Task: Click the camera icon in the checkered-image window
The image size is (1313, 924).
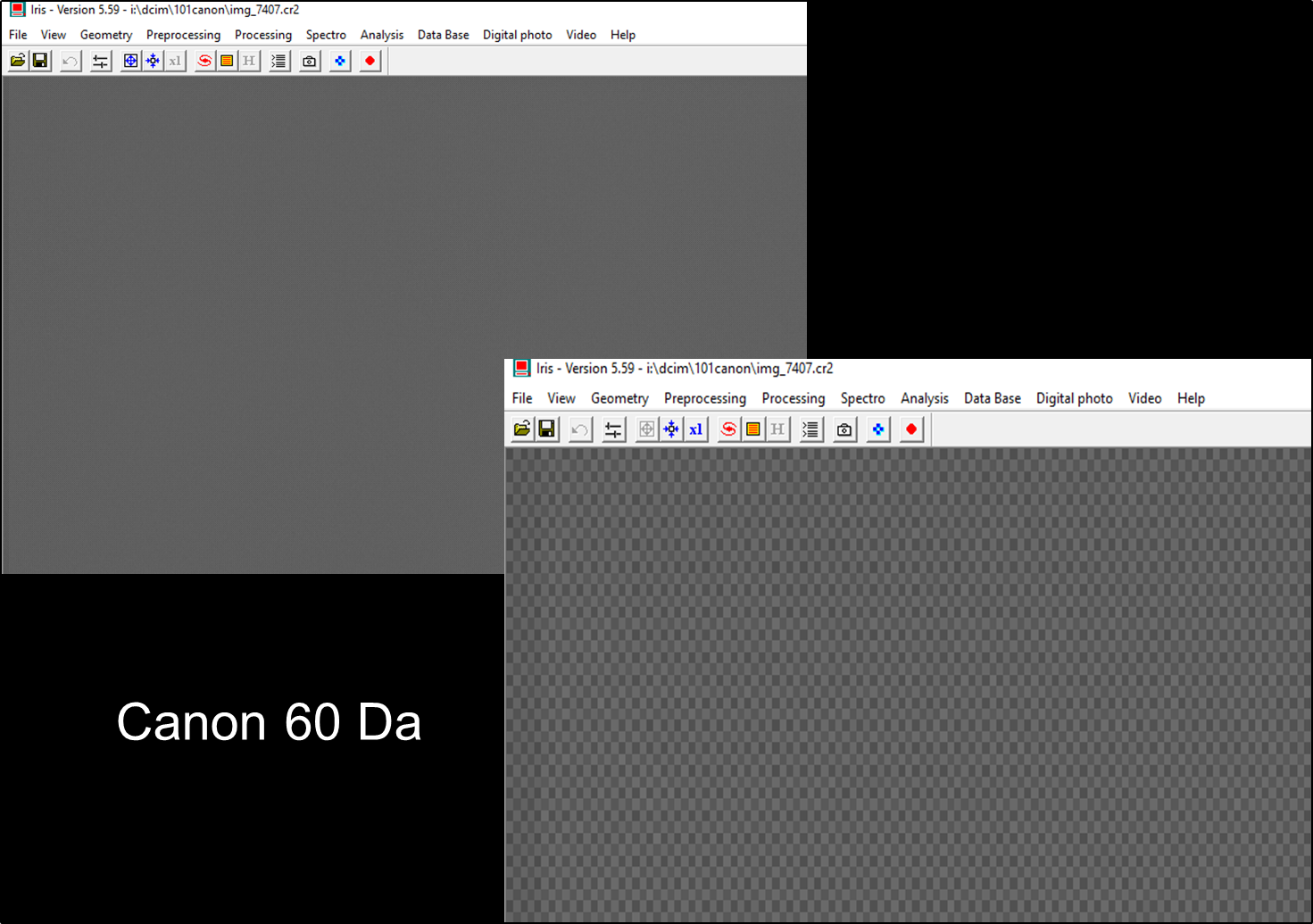Action: pos(844,429)
